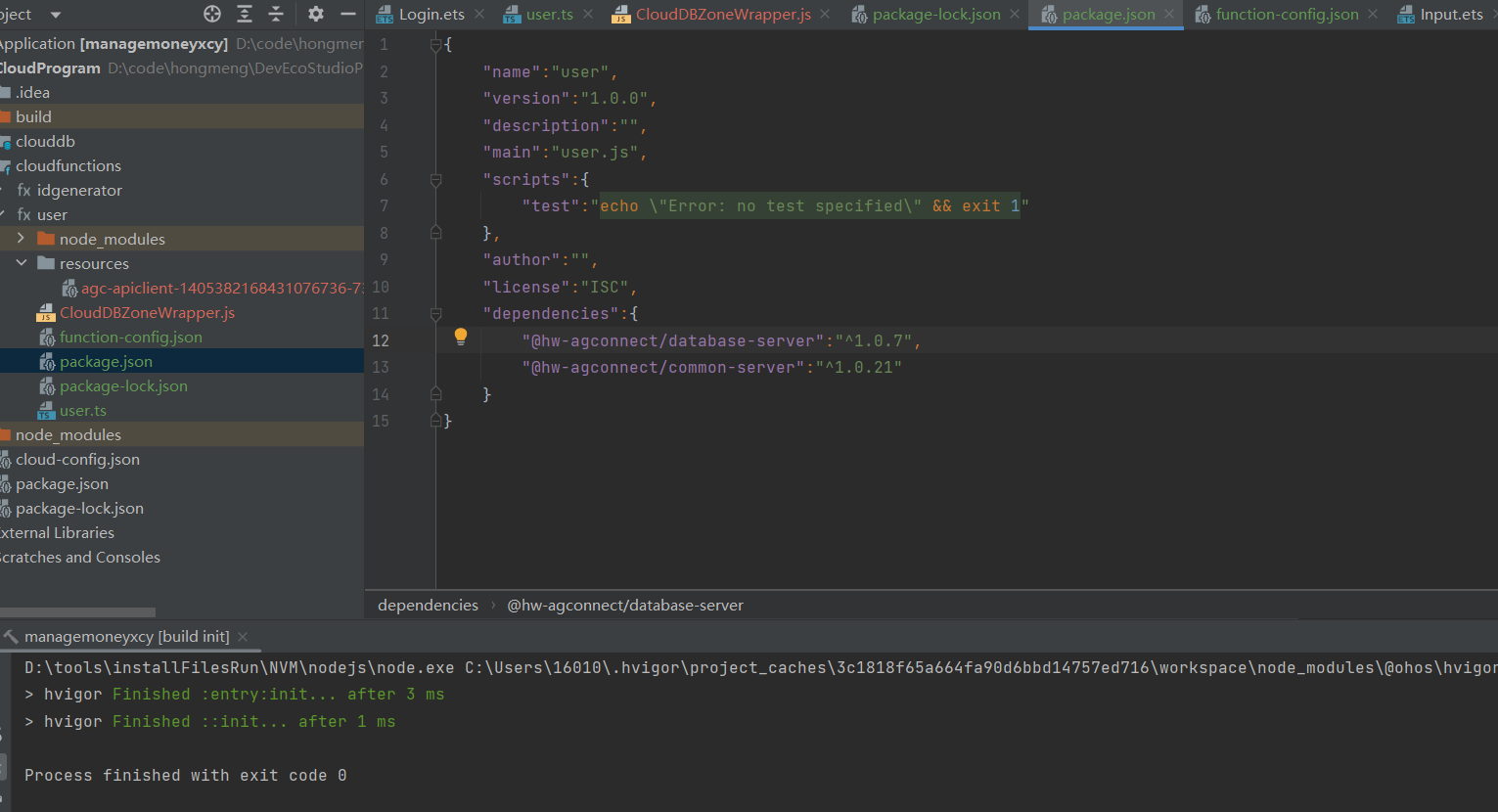Image resolution: width=1498 pixels, height=812 pixels.
Task: Select the managemoneyxcy [build init] run tab
Action: pos(126,636)
